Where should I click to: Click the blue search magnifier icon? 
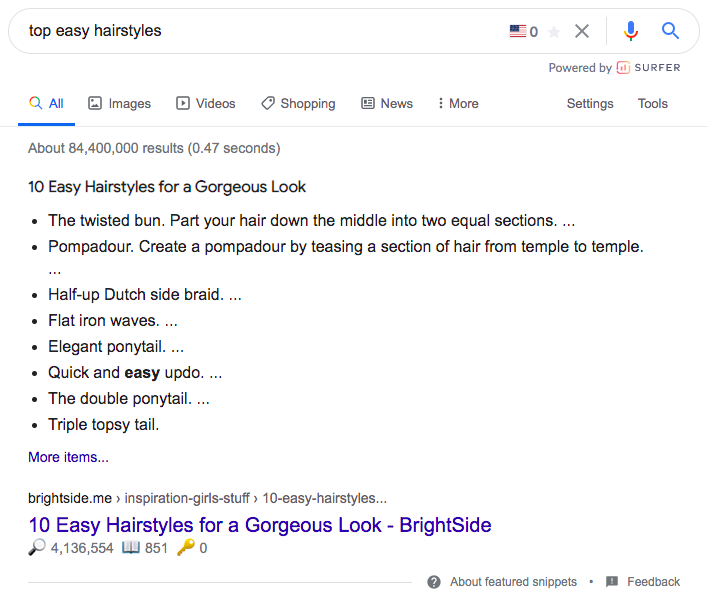tap(670, 31)
